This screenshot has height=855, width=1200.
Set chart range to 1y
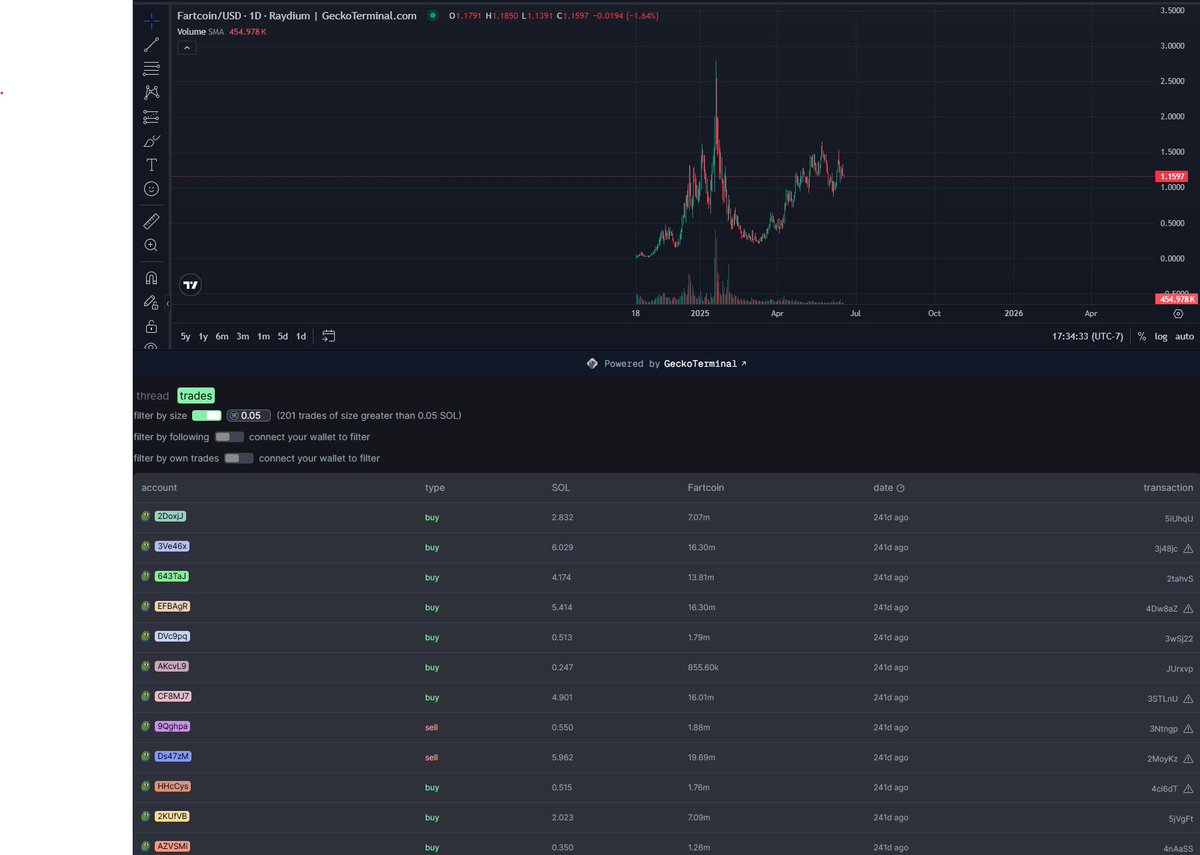point(204,336)
